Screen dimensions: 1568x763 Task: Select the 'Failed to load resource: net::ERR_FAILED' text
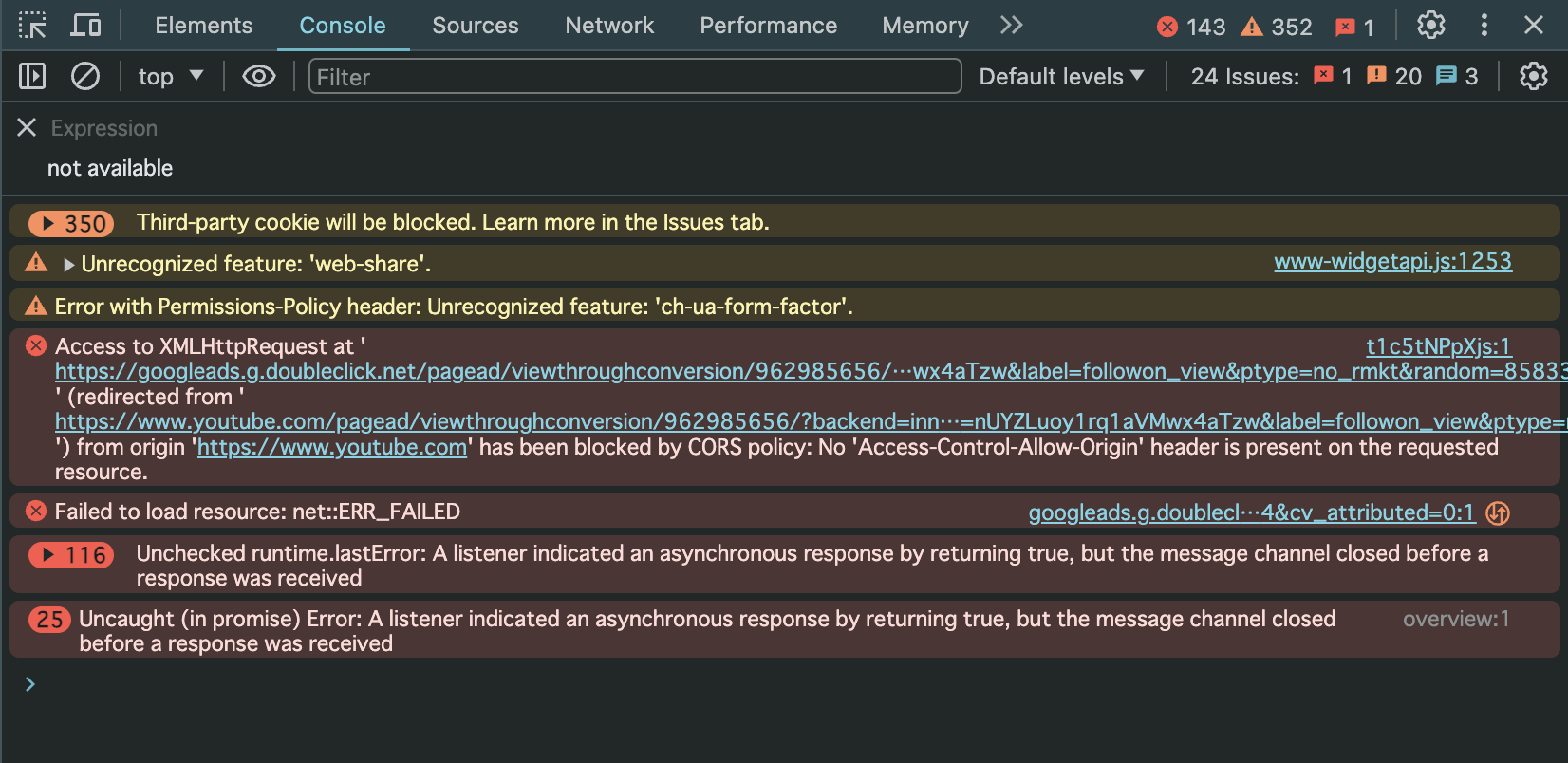tap(257, 512)
